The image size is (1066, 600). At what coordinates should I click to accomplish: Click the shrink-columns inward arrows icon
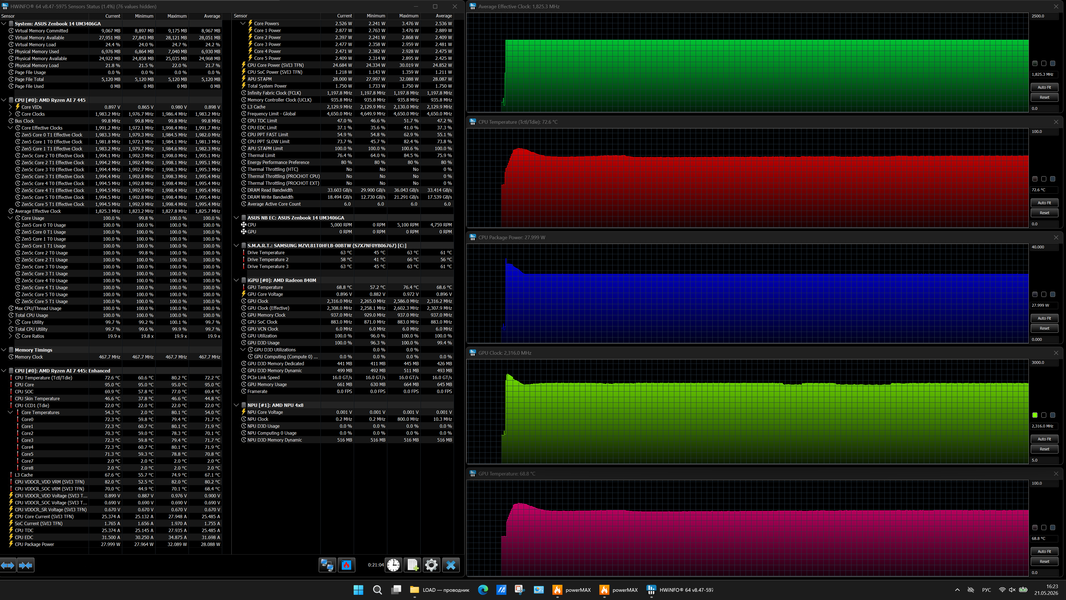26,565
